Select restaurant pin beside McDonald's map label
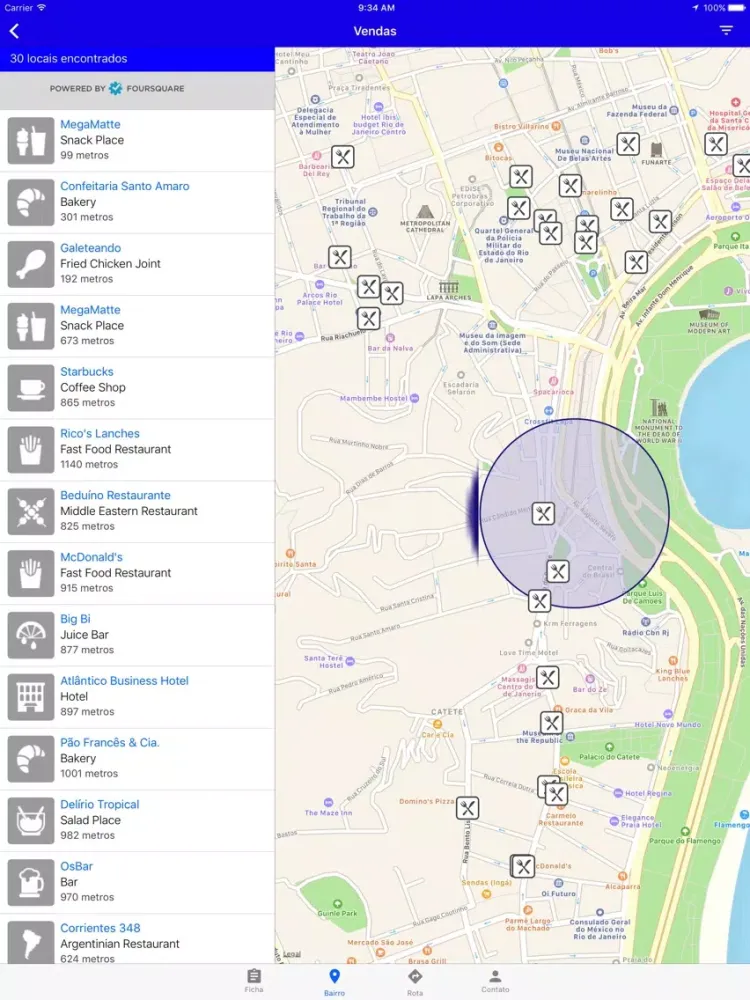 pos(523,866)
